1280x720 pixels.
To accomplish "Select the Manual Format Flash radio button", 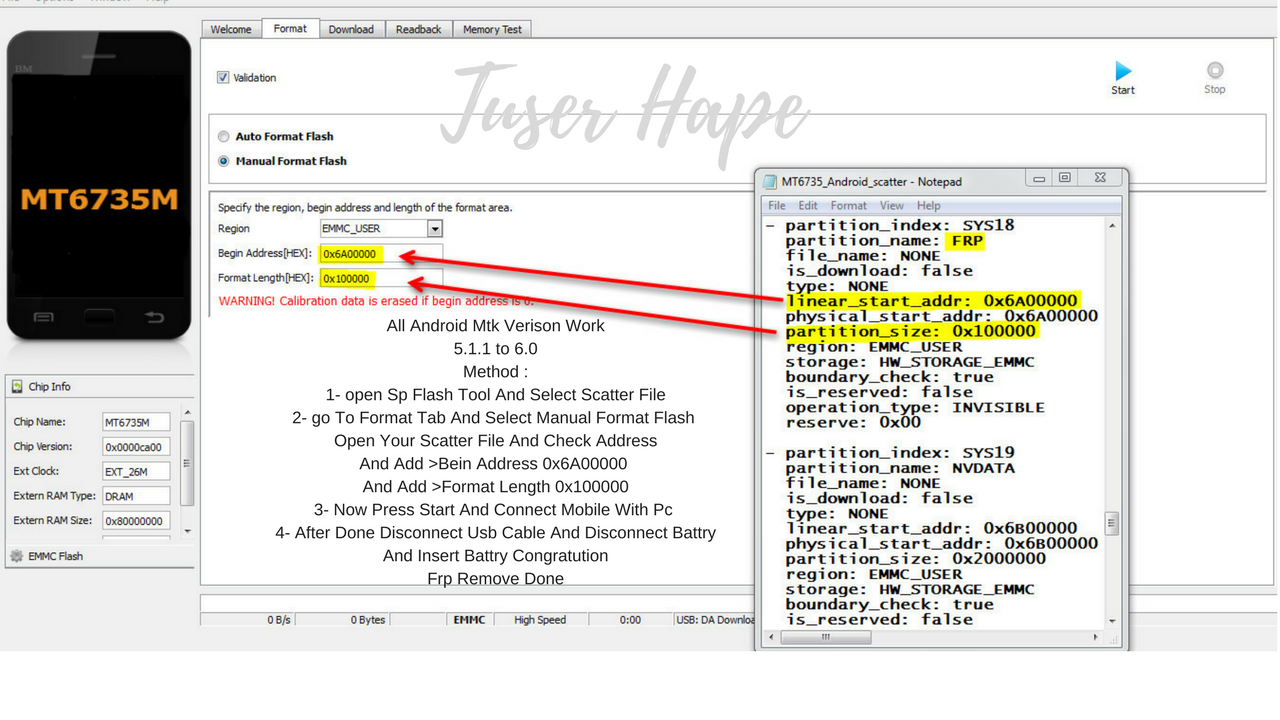I will [224, 161].
